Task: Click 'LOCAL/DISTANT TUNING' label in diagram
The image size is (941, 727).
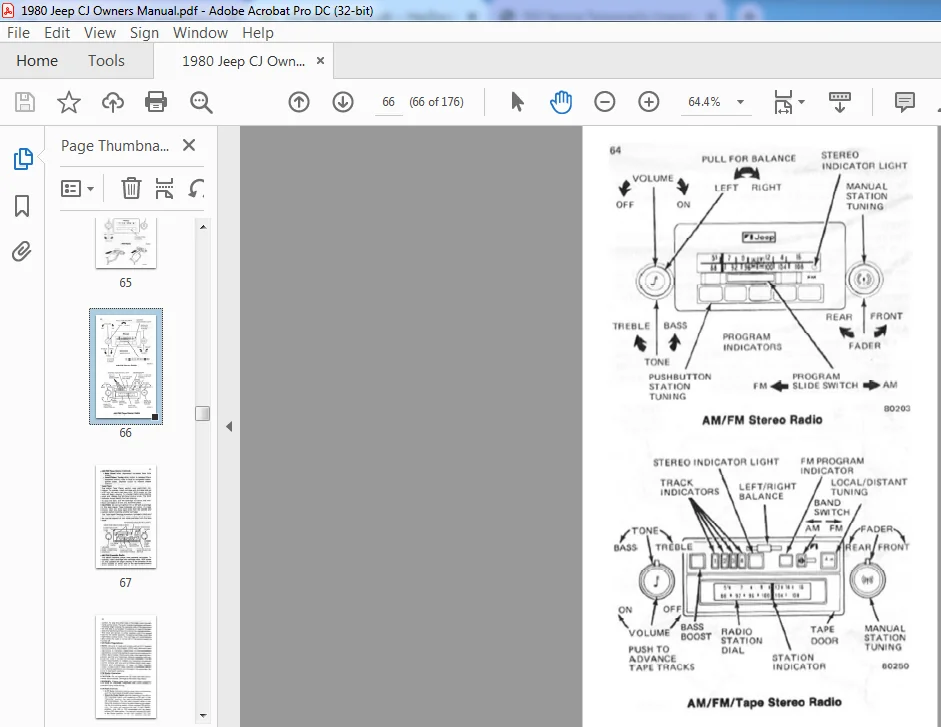Action: pyautogui.click(x=868, y=487)
